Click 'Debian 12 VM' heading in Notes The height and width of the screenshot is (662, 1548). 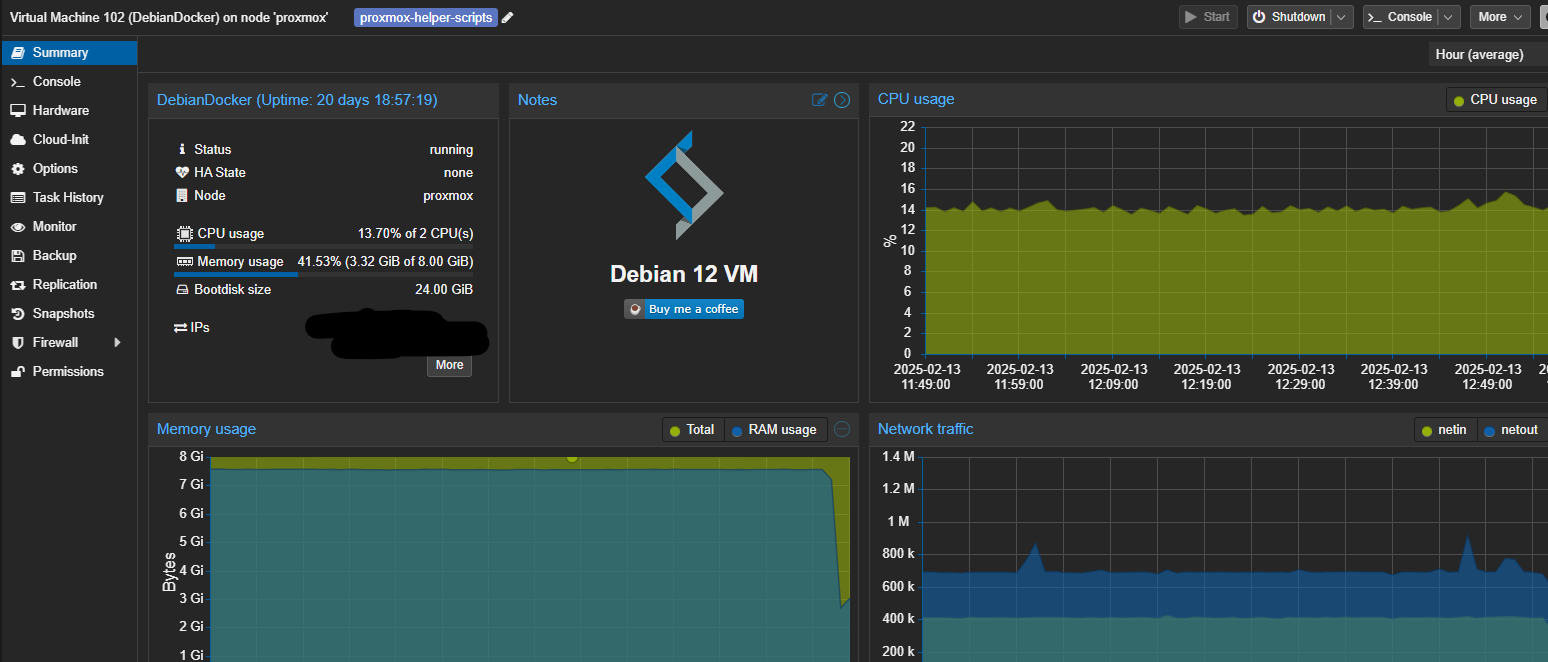click(x=684, y=274)
